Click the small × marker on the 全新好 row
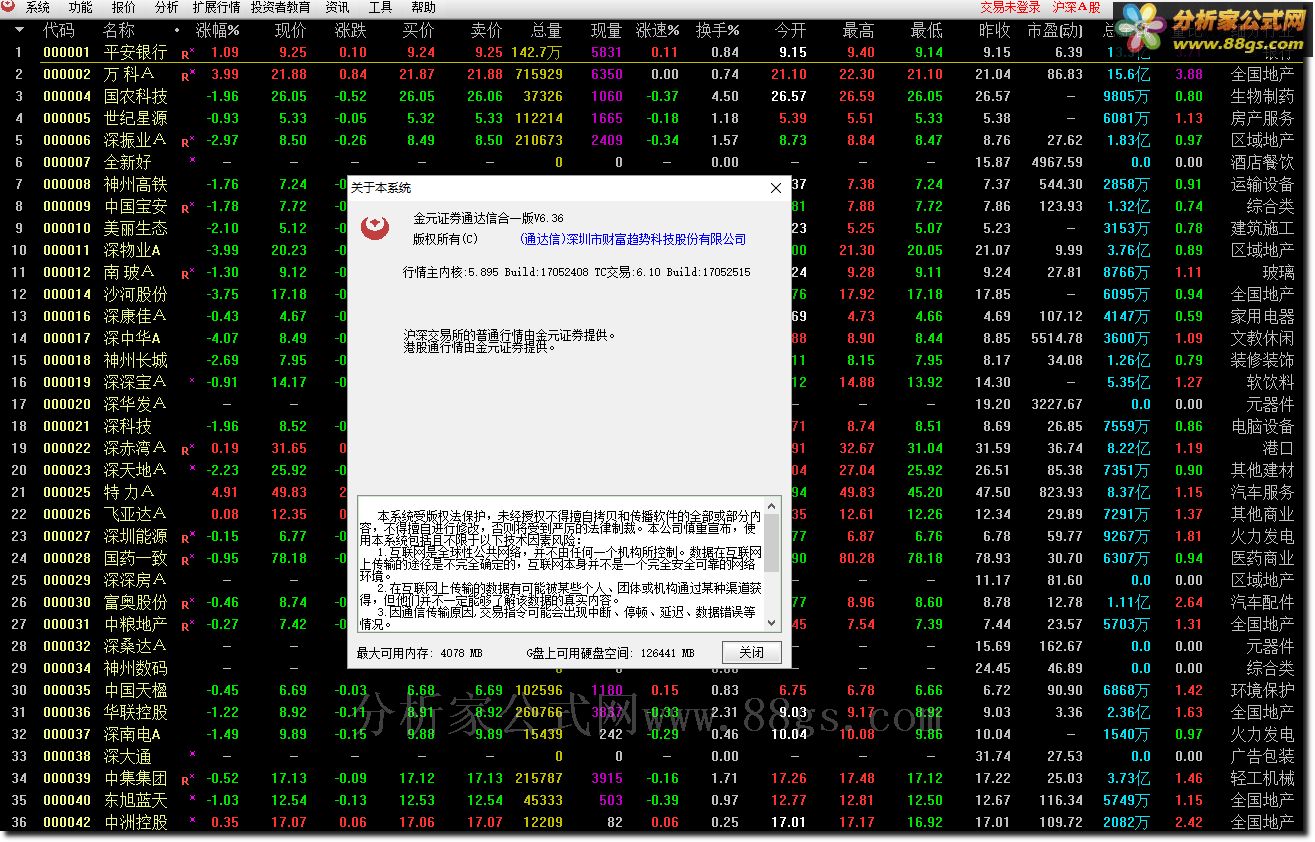The width and height of the screenshot is (1315, 842). (192, 160)
